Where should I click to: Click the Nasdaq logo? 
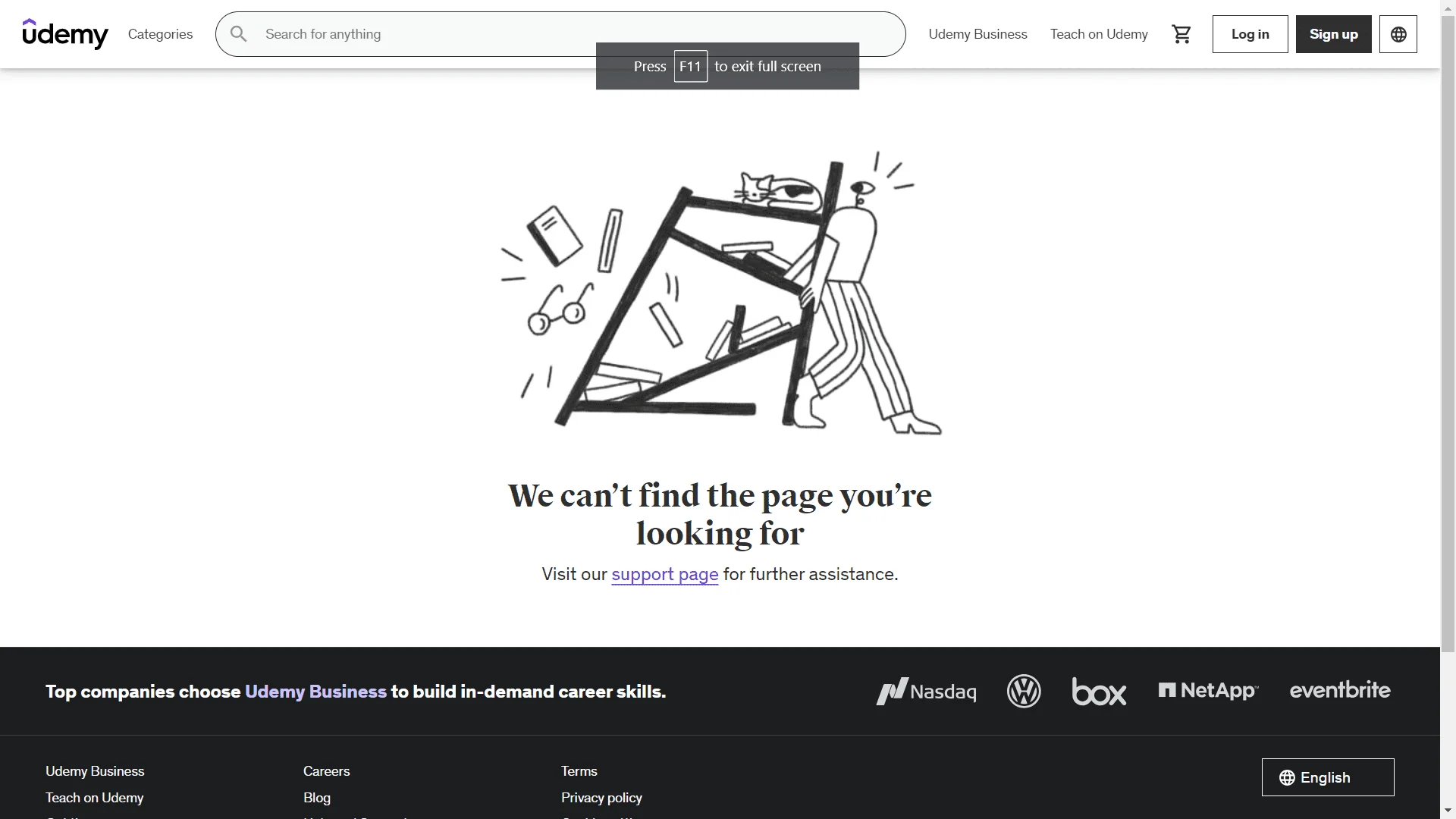click(926, 691)
